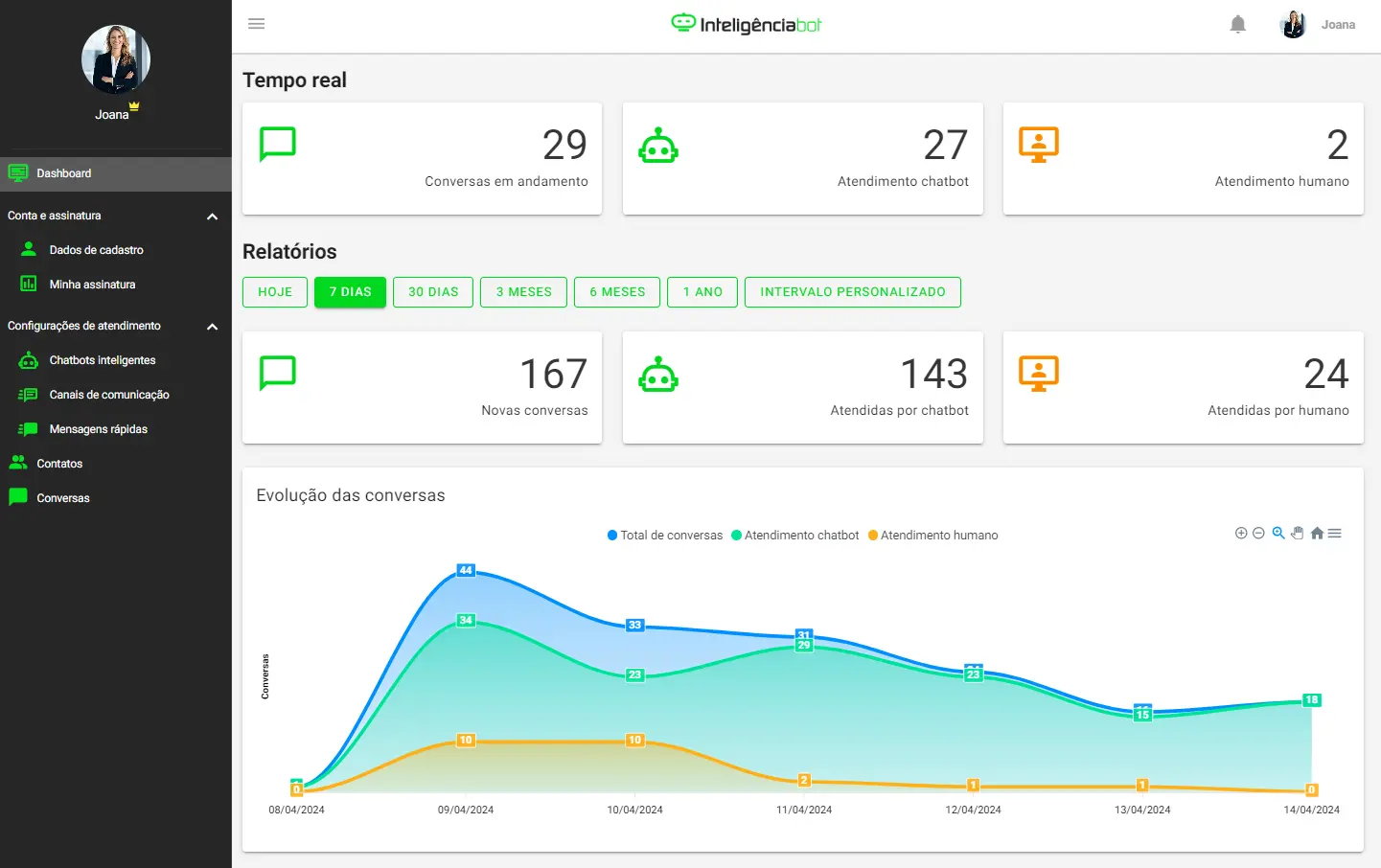
Task: Click the Chatbots inteligentes robot icon
Action: click(x=29, y=360)
